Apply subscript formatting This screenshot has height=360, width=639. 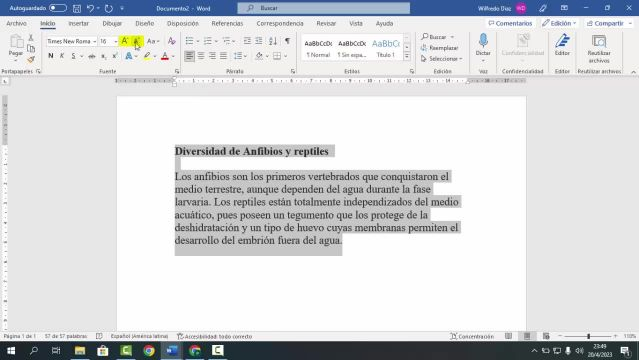(104, 56)
